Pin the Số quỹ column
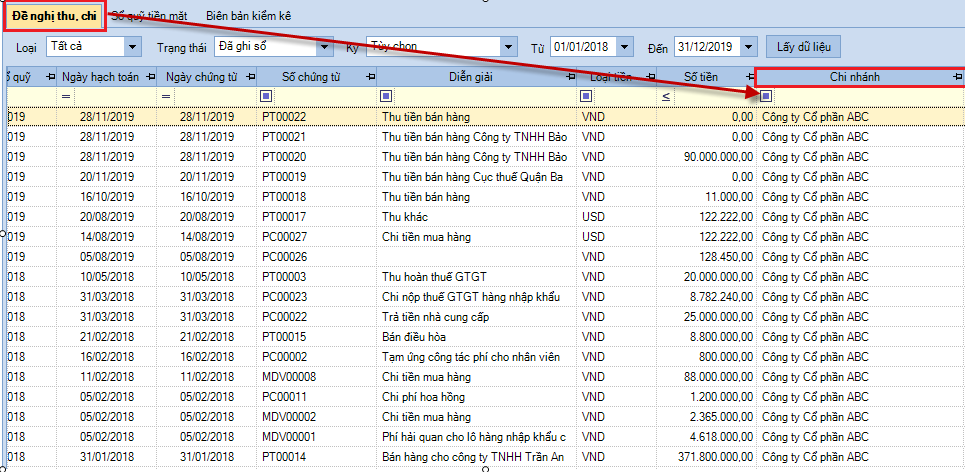This screenshot has width=965, height=472. pos(50,77)
